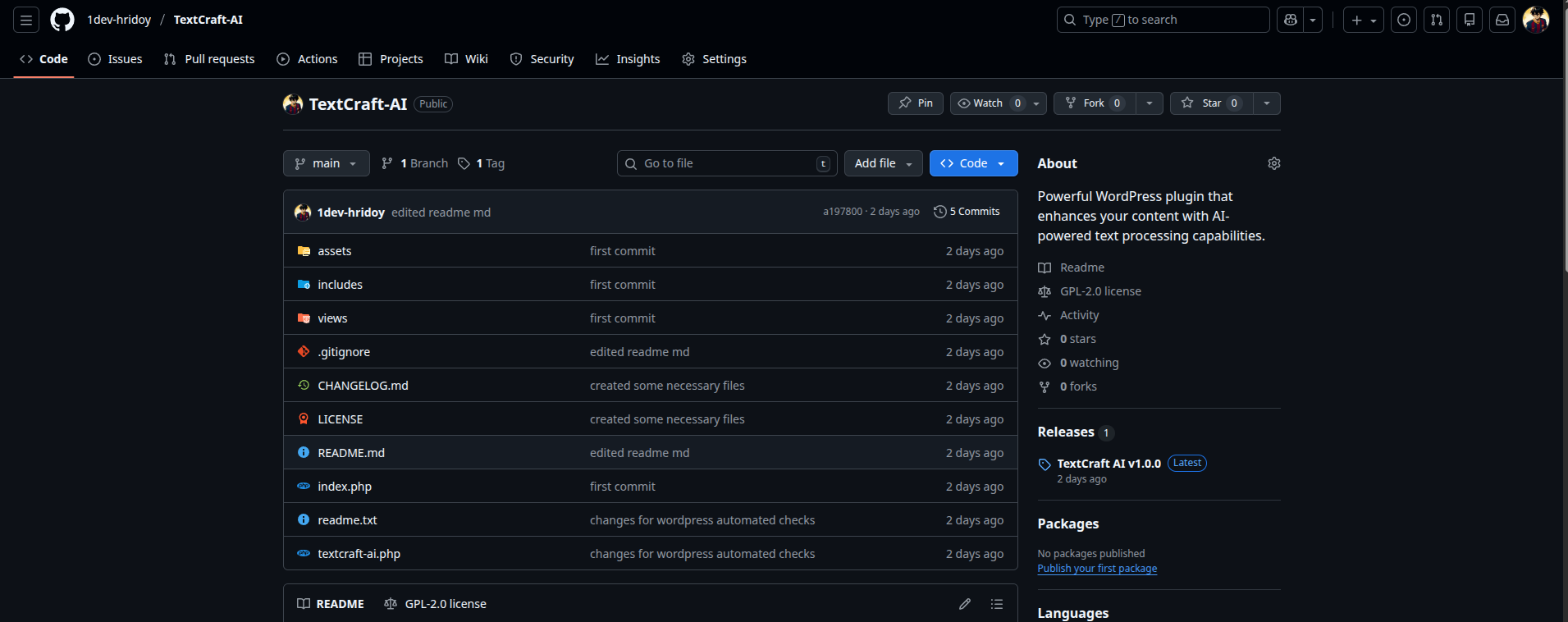Show the README outline list icon
This screenshot has width=1568, height=622.
[997, 604]
